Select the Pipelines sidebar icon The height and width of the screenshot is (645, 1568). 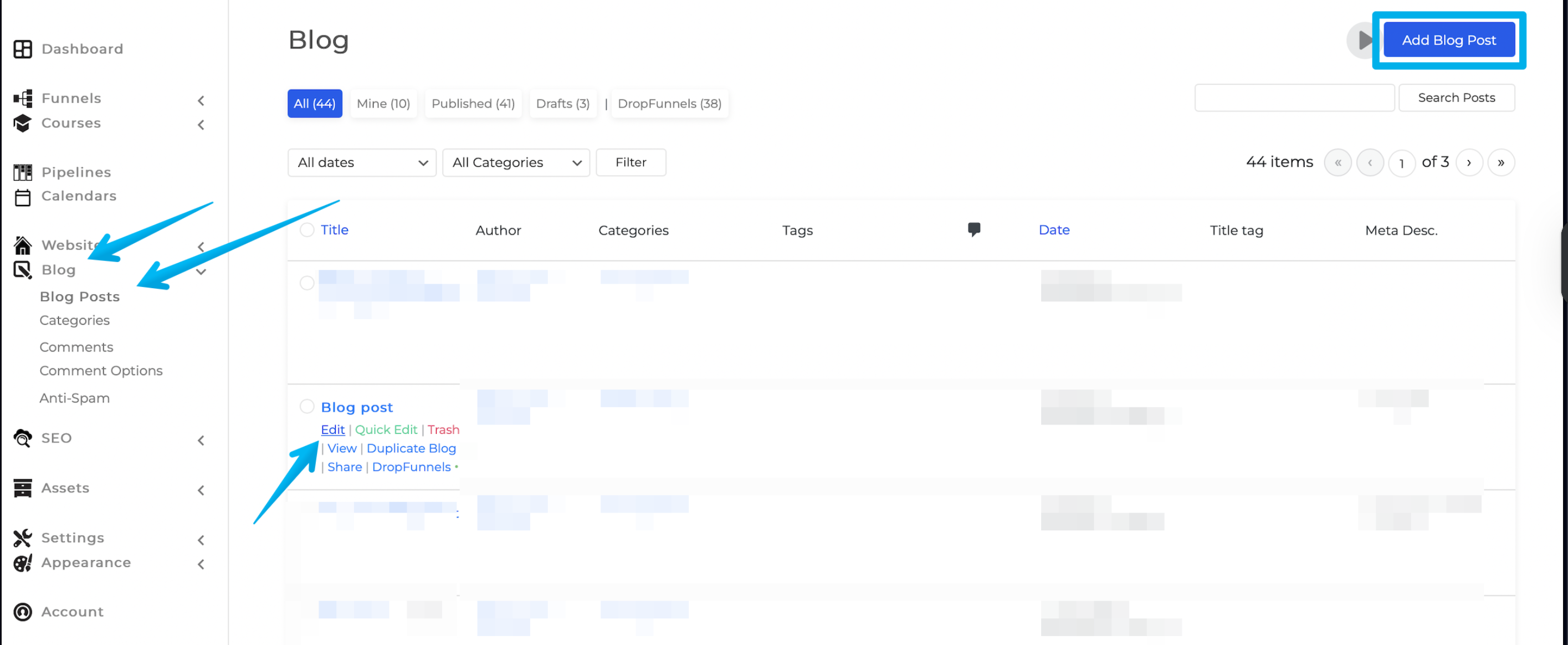[x=23, y=172]
